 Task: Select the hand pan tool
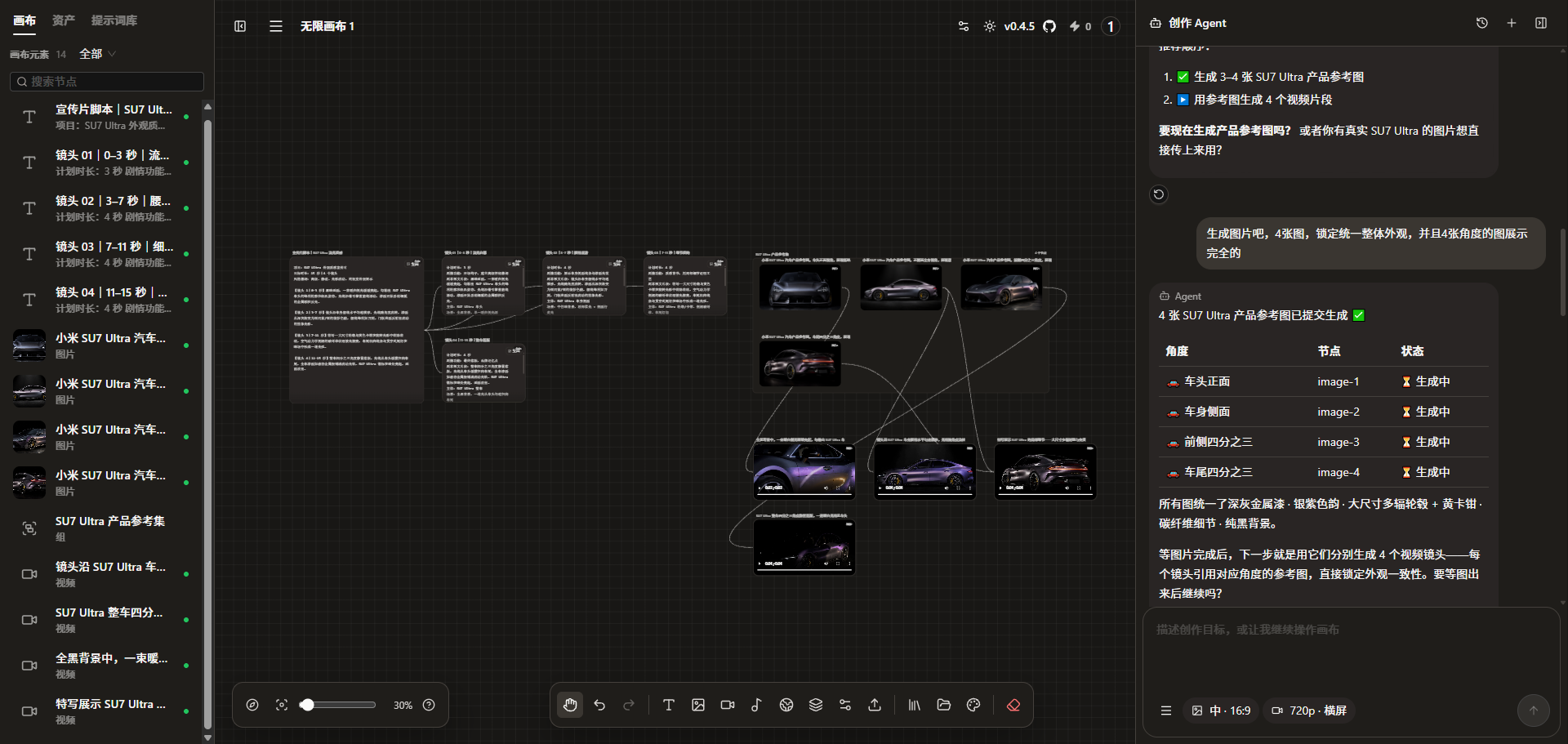[570, 705]
